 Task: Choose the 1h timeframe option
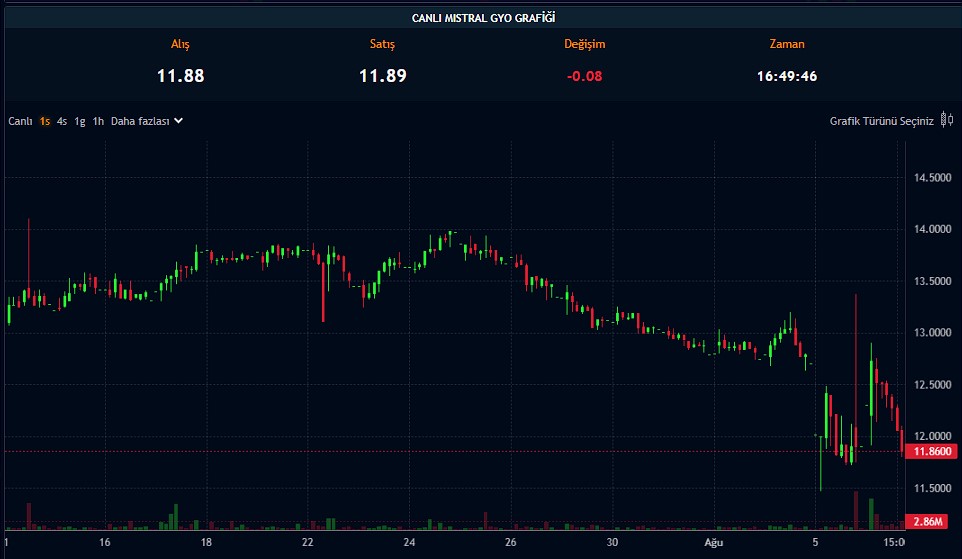click(x=98, y=121)
